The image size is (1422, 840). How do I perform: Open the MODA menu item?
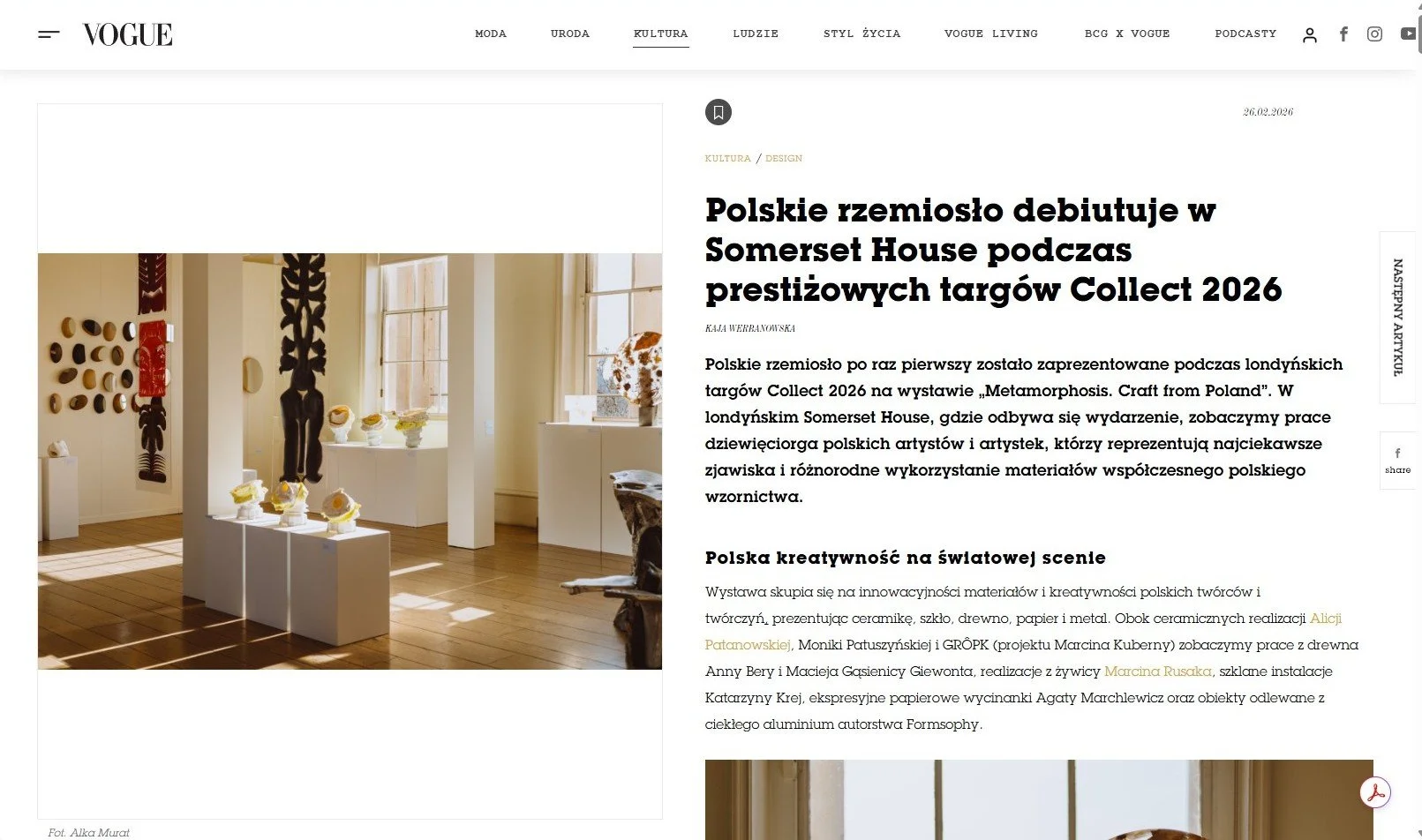[491, 34]
